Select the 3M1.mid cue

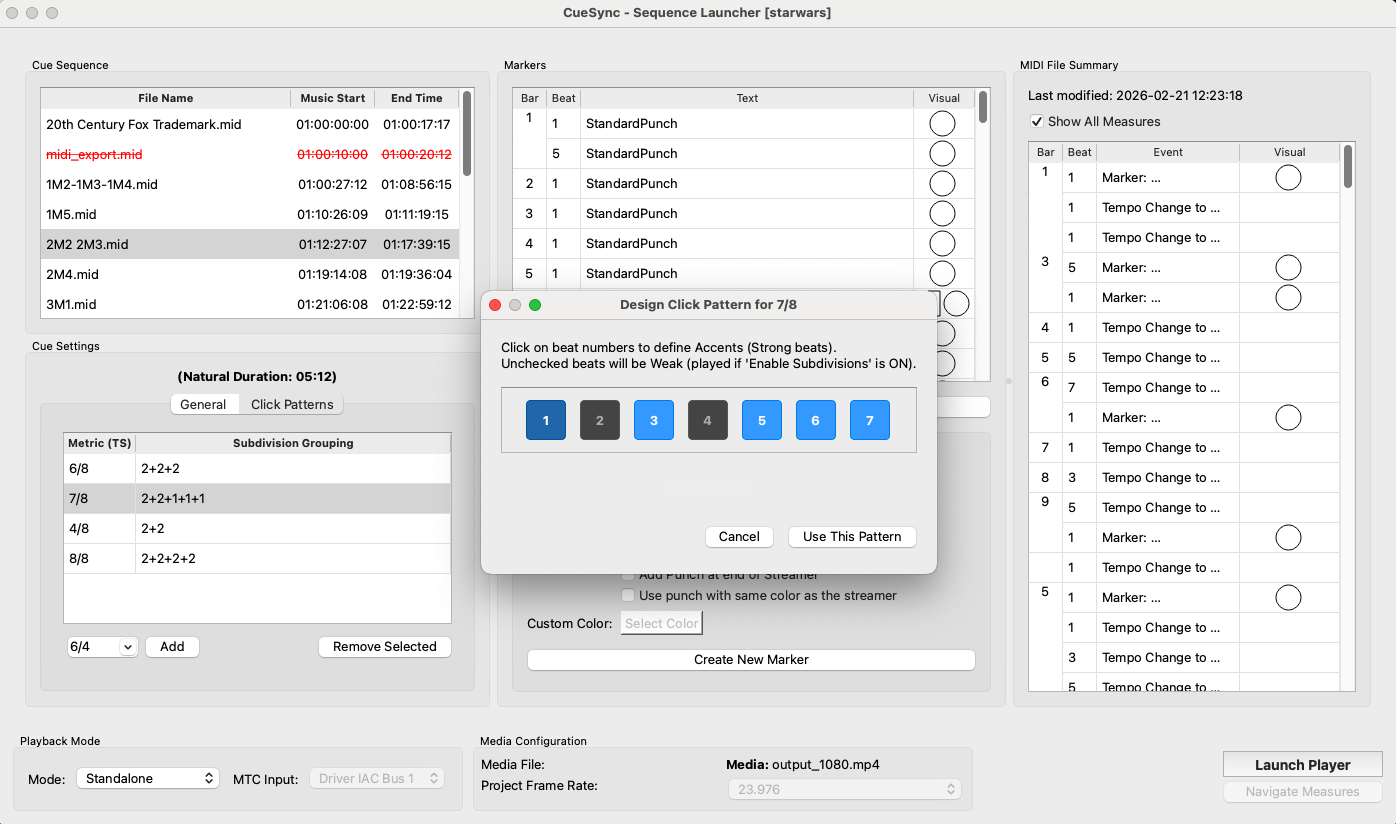pyautogui.click(x=249, y=304)
